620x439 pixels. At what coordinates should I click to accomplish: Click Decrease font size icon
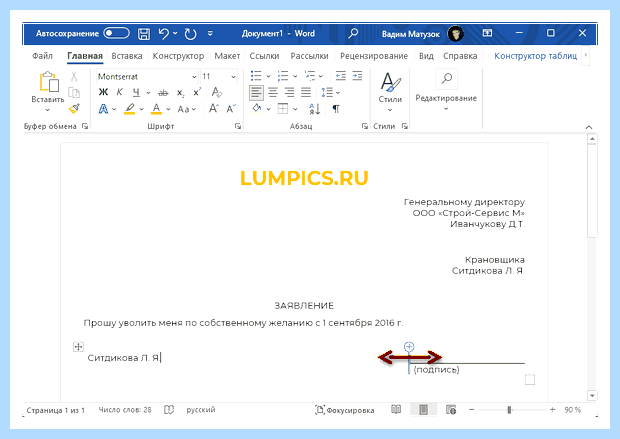pos(231,108)
